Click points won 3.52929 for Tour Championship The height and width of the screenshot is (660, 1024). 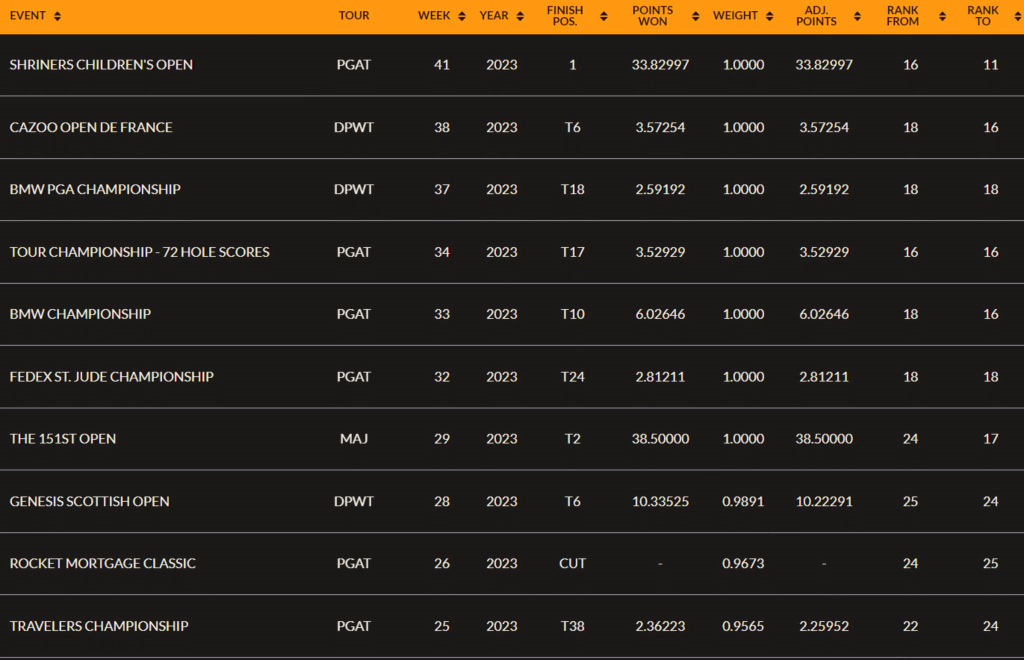click(x=660, y=252)
